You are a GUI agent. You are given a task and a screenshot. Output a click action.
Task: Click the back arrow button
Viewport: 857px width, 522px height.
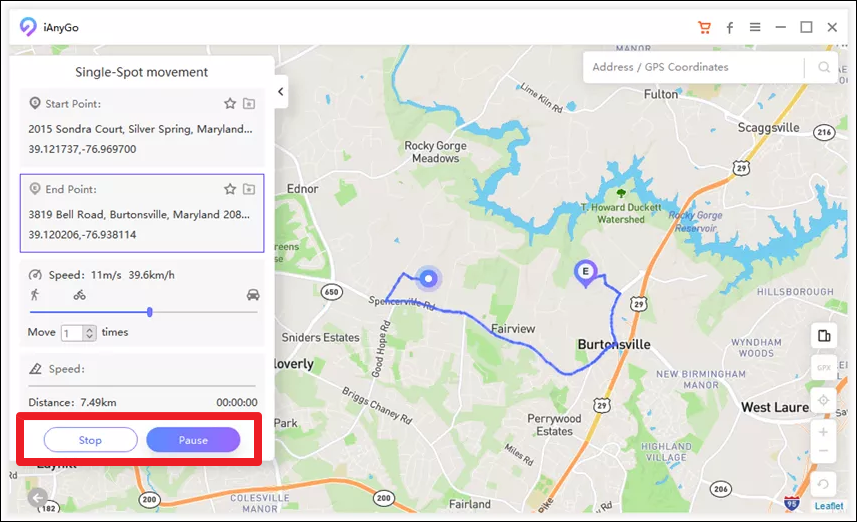(38, 498)
